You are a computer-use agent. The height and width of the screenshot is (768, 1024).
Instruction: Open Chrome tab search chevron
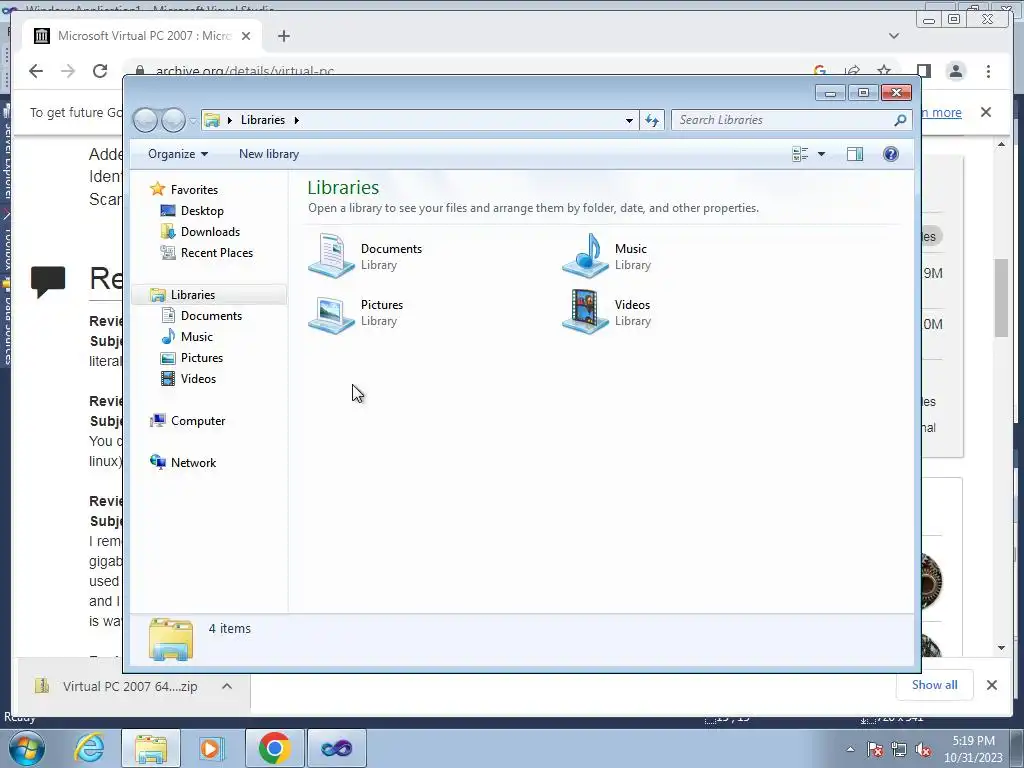coord(894,36)
